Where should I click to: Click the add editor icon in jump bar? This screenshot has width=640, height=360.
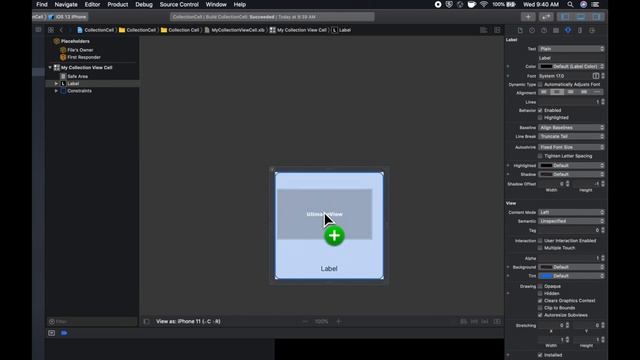(497, 30)
